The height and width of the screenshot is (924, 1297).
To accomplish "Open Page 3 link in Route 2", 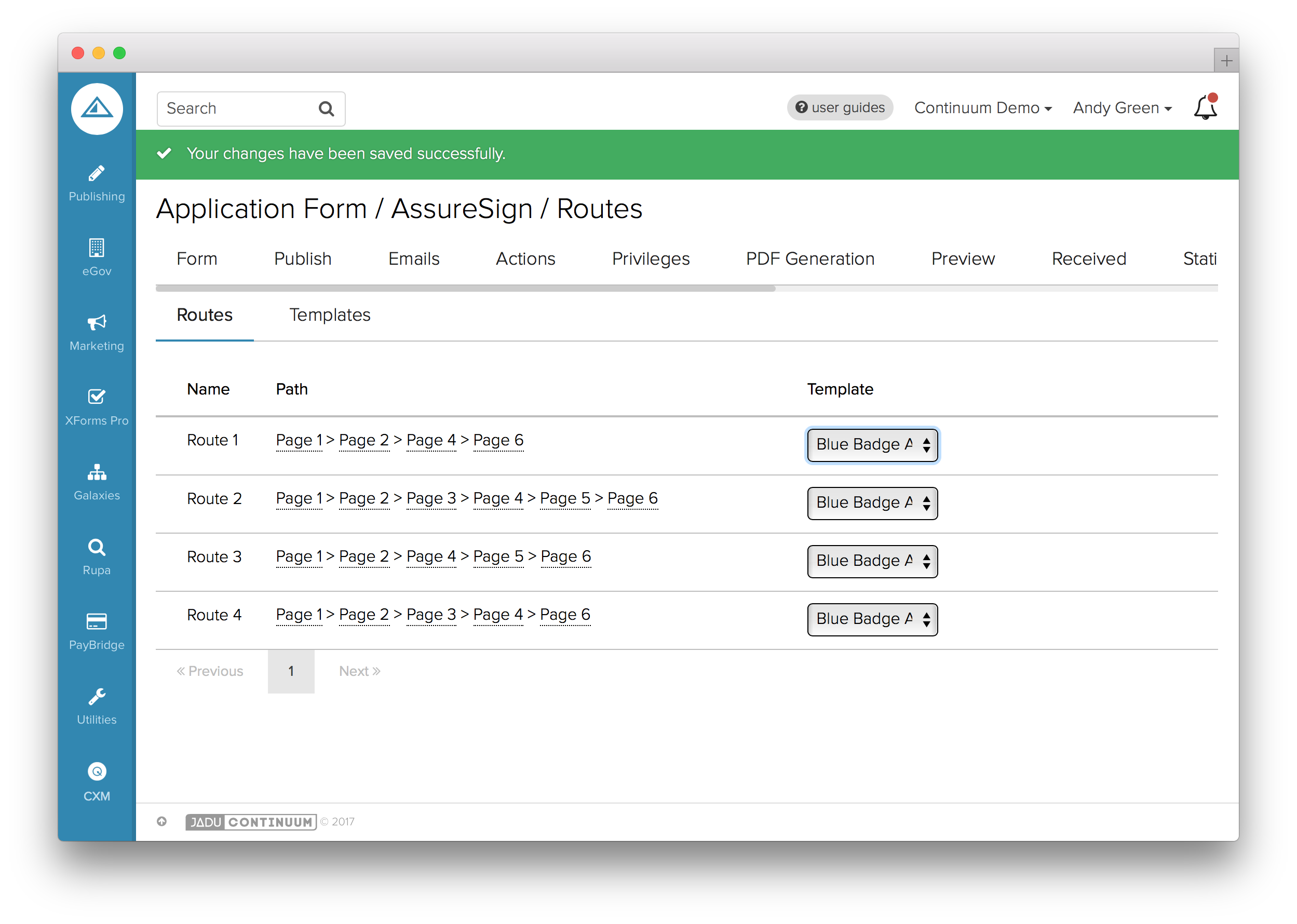I will click(x=431, y=498).
